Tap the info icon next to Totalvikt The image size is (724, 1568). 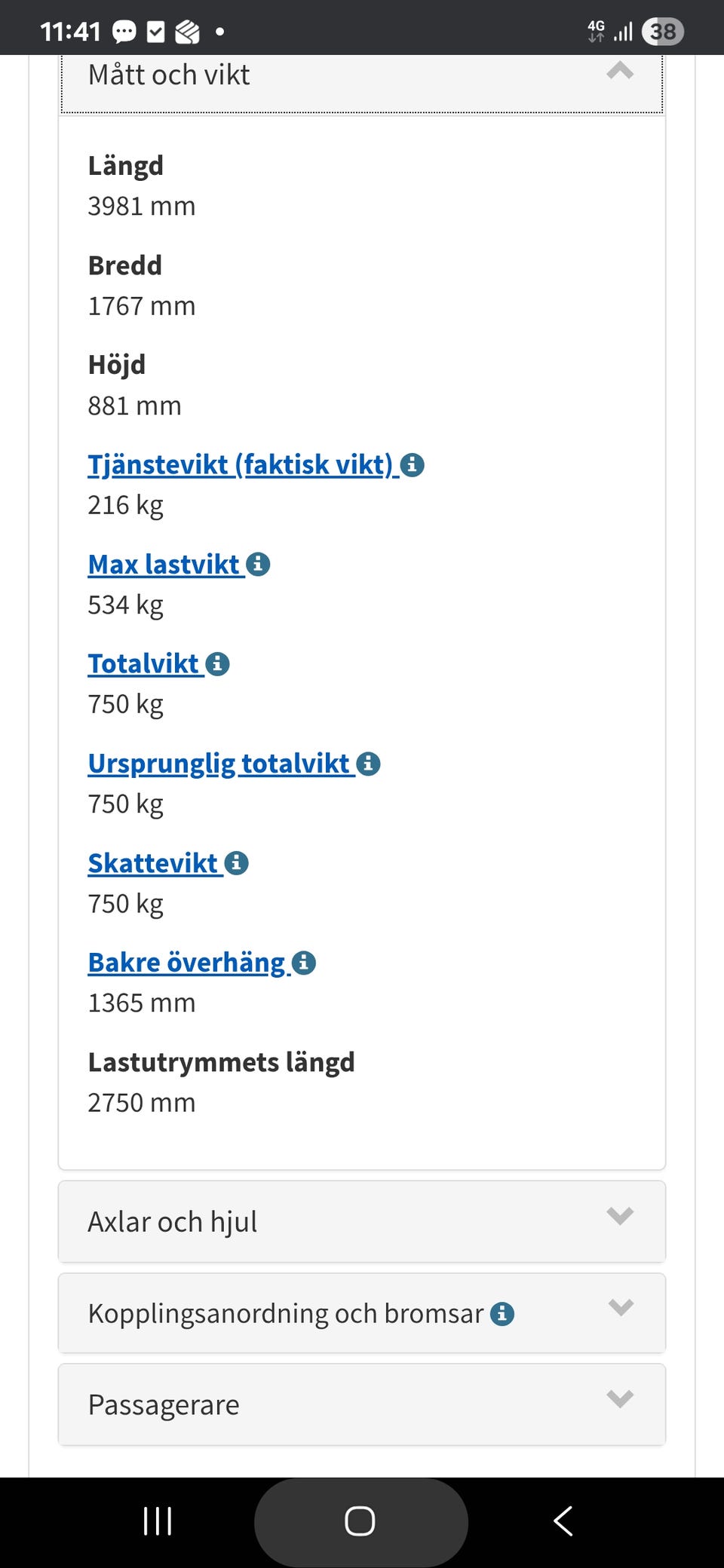coord(218,663)
